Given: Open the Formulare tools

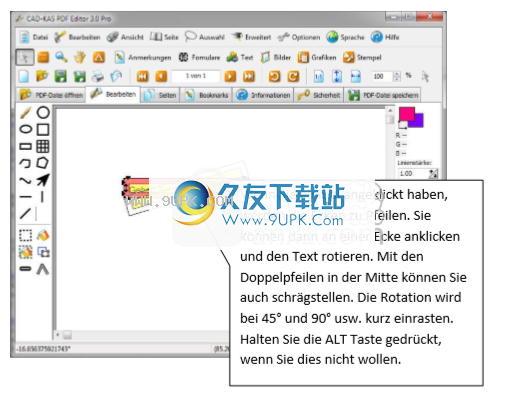Looking at the screenshot, I should (199, 57).
